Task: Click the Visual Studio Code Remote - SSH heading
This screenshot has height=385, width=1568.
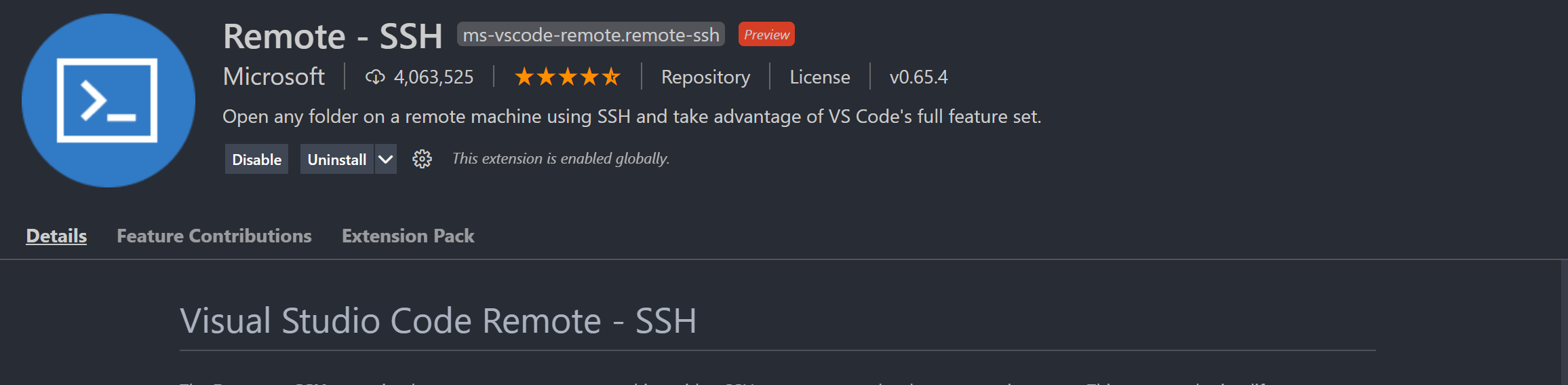Action: [438, 320]
